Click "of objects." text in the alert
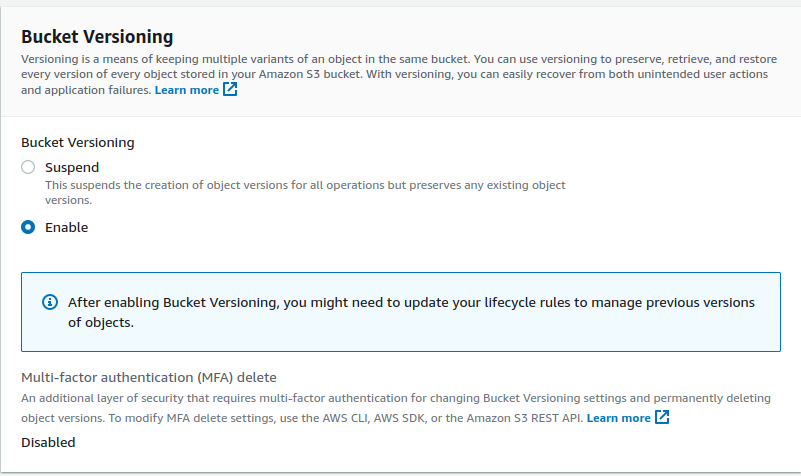Screen dimensions: 801x476 tap(101, 323)
